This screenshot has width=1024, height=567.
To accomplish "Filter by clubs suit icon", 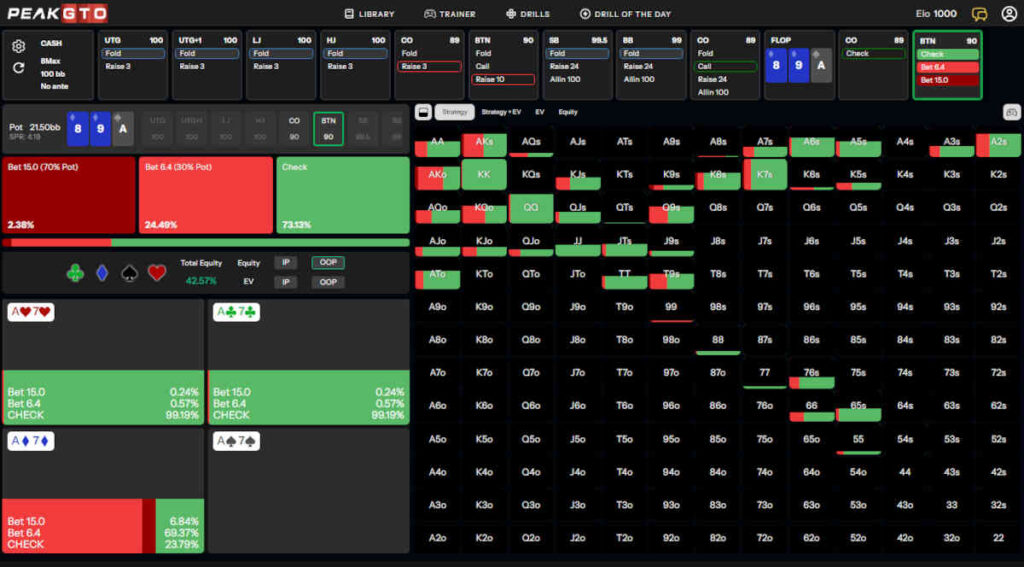I will pos(75,272).
